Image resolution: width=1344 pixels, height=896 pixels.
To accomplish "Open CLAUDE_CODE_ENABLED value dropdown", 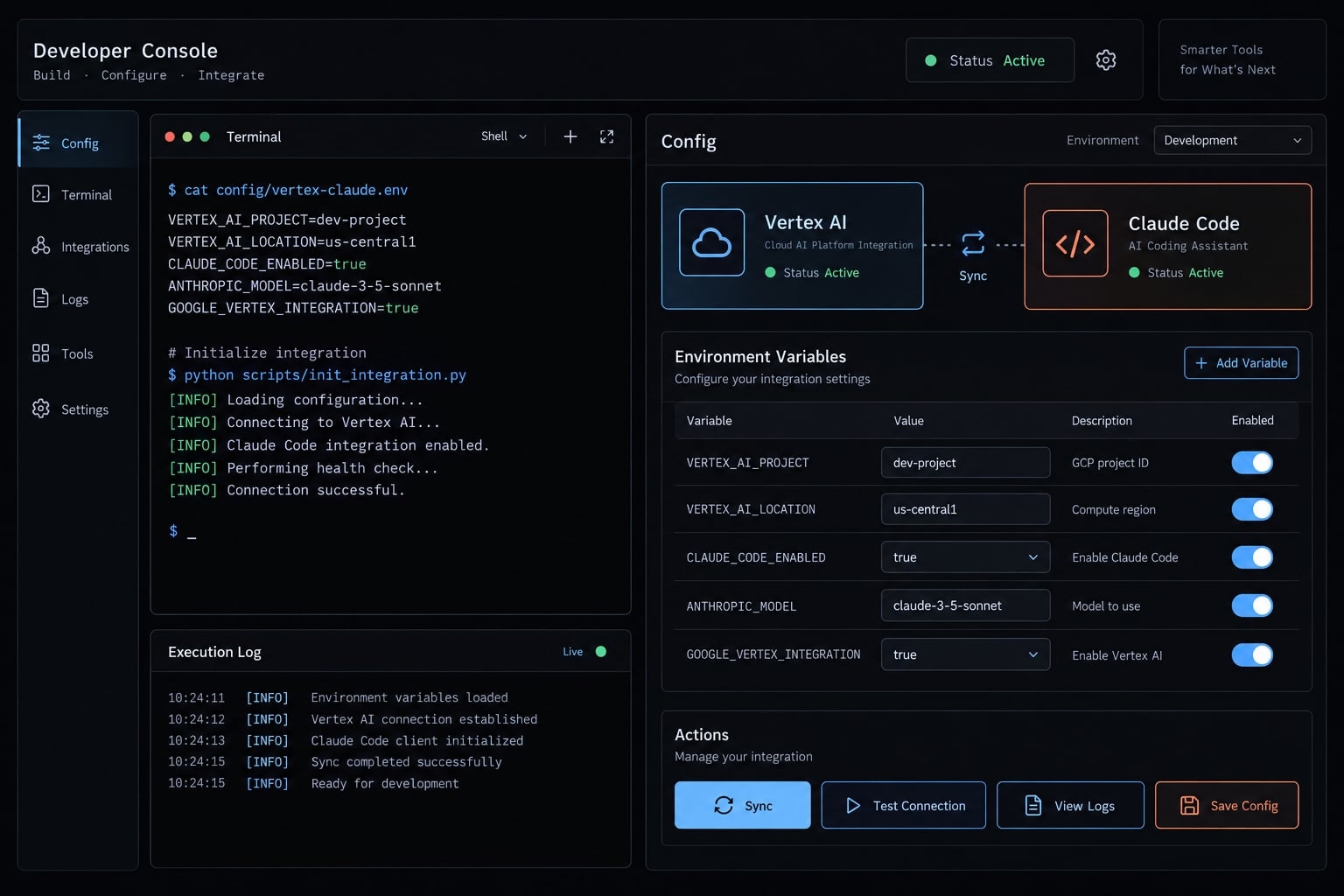I will (x=965, y=556).
